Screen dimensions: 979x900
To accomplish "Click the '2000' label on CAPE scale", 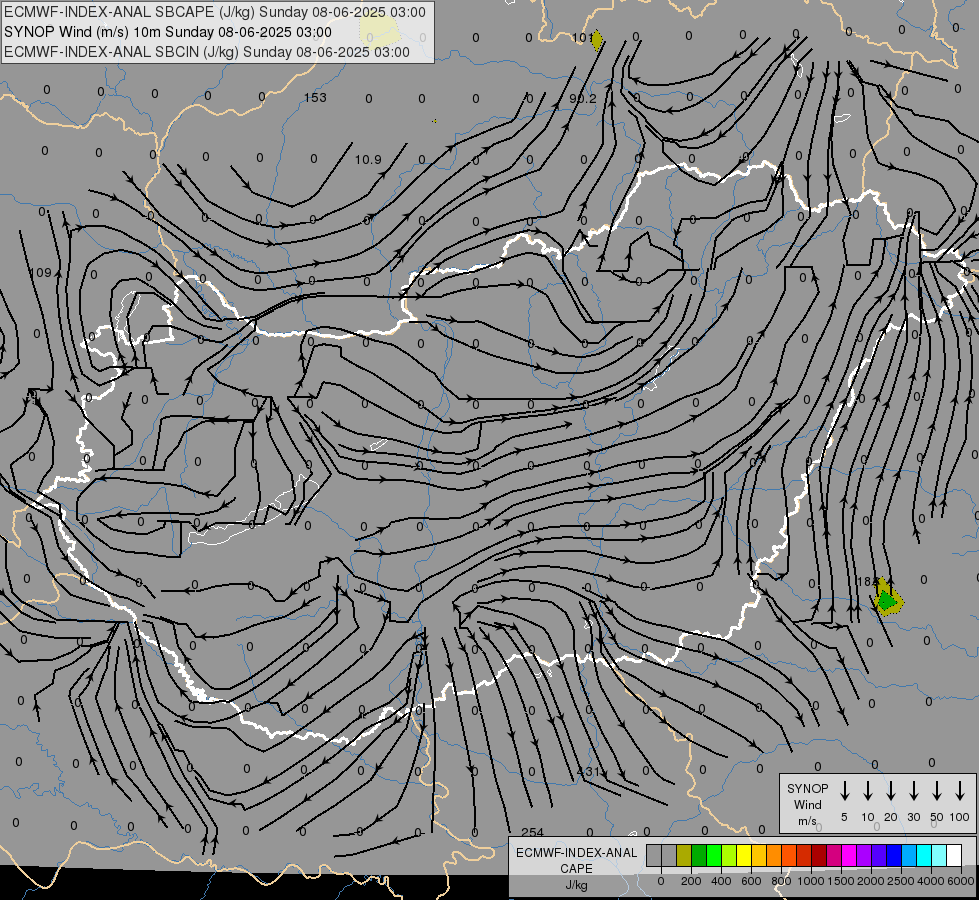I will click(870, 881).
